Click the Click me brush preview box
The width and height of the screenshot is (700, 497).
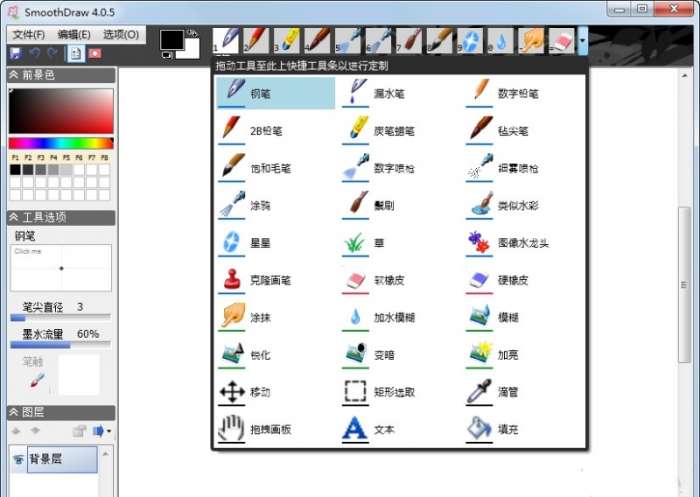61,267
